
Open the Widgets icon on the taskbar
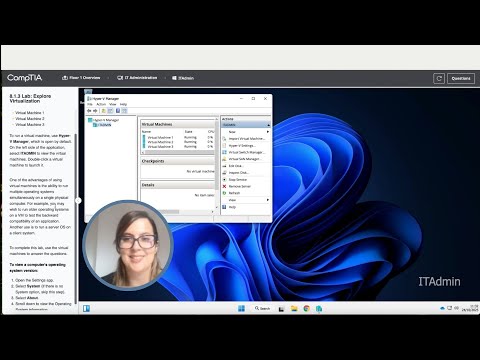point(86,308)
